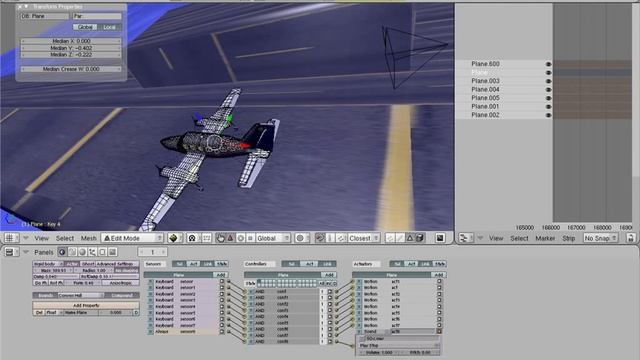
Task: Select the rotate manipulator circle icon
Action: click(241, 238)
